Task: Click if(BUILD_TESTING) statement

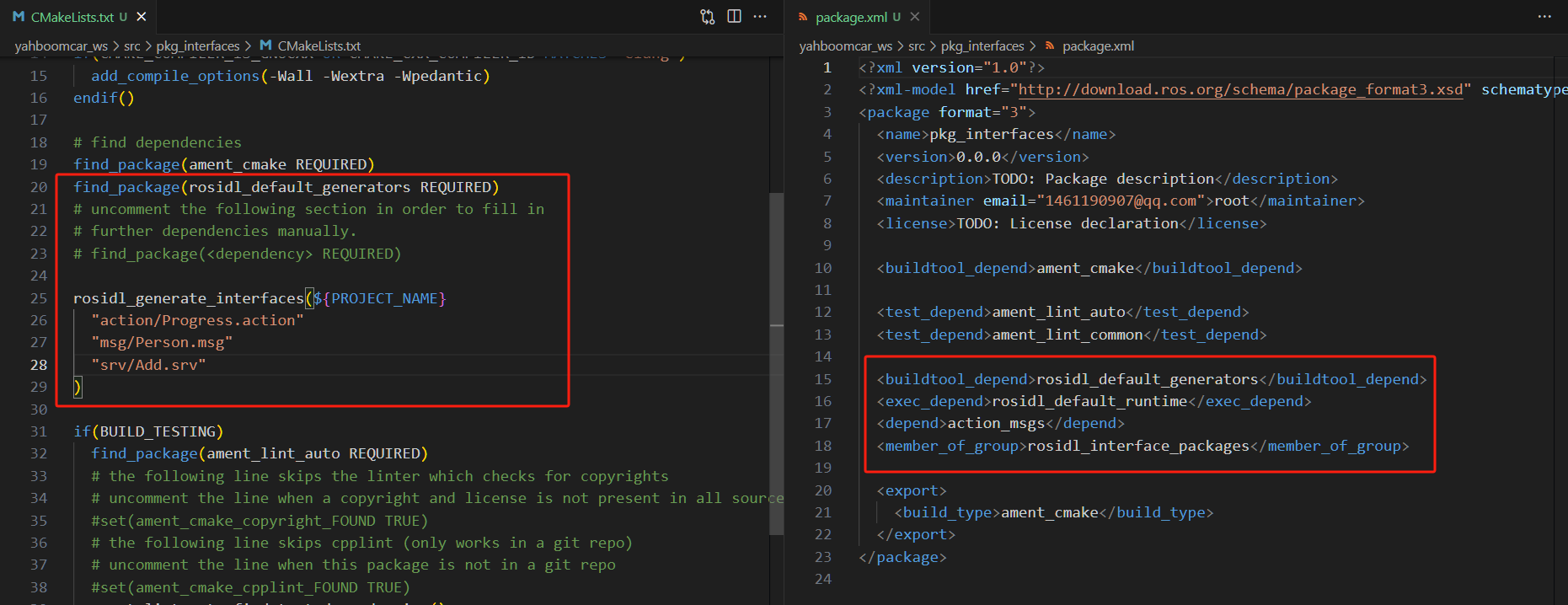Action: point(148,431)
